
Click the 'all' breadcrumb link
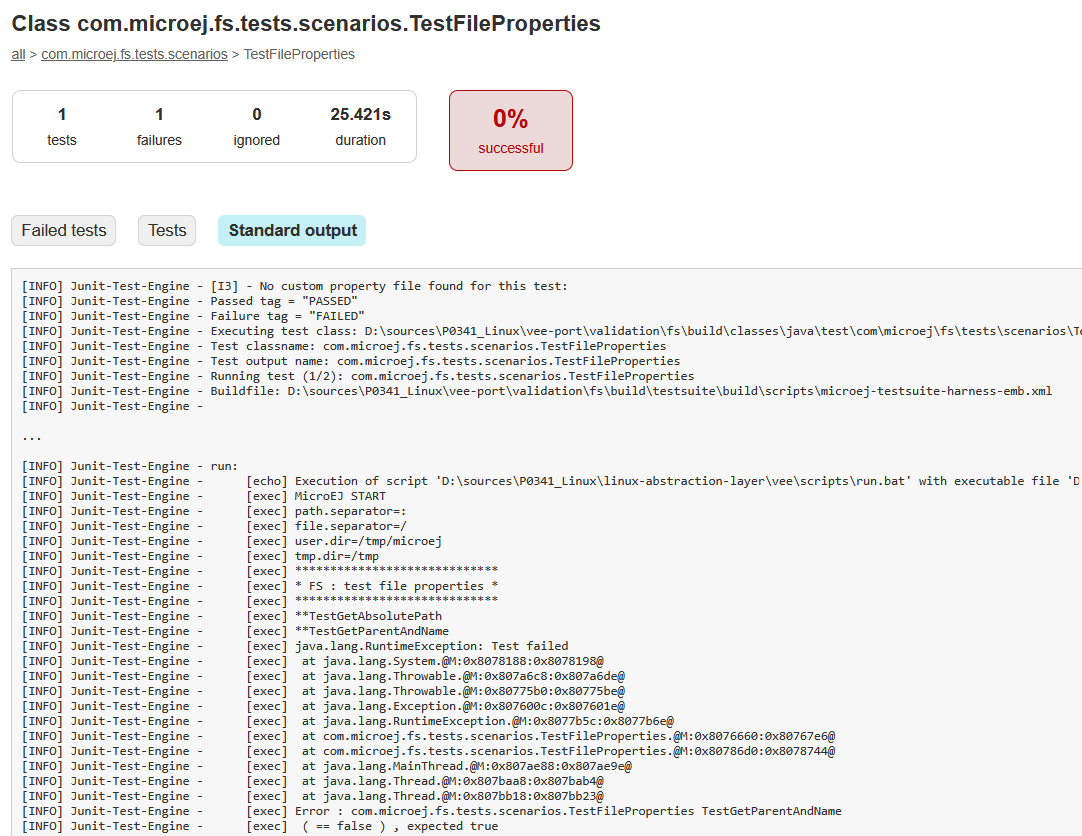tap(18, 54)
